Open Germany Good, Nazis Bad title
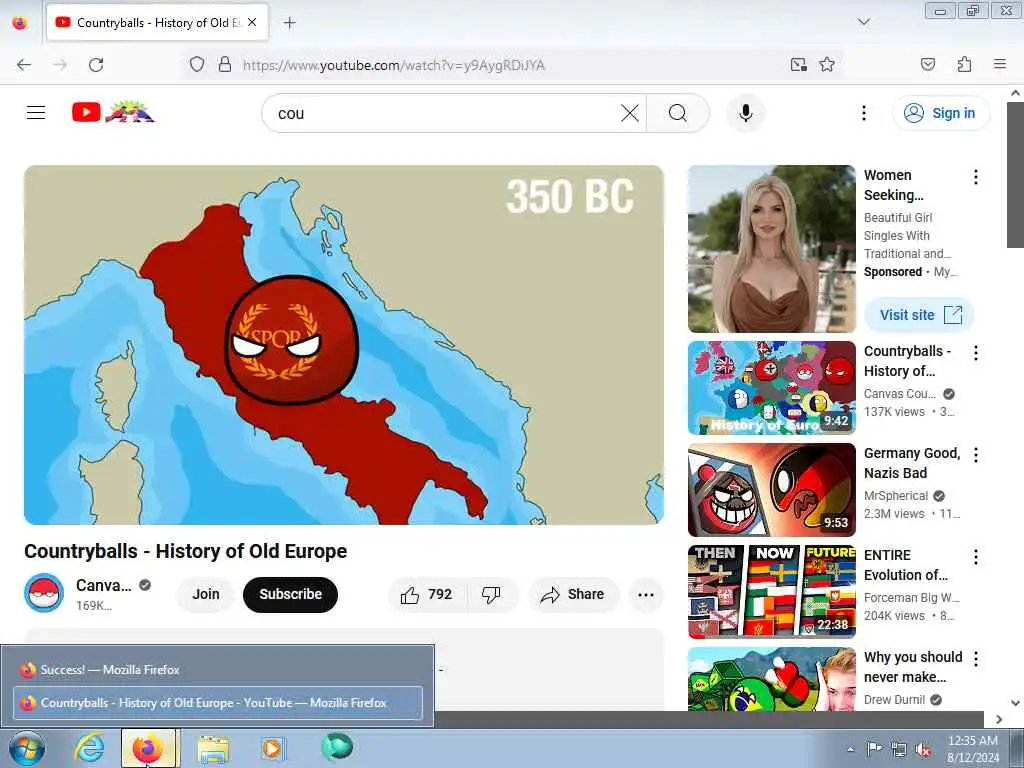This screenshot has width=1024, height=768. (912, 462)
